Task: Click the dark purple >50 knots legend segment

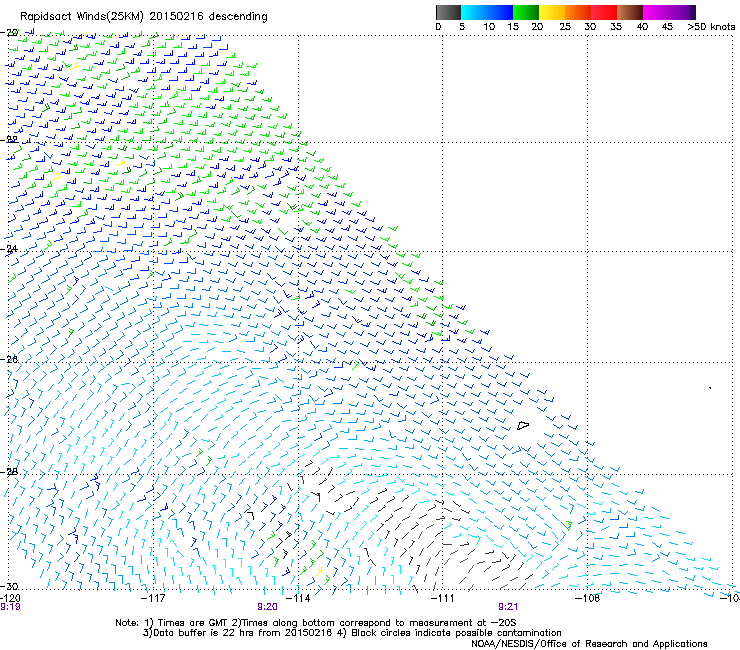Action: point(692,12)
